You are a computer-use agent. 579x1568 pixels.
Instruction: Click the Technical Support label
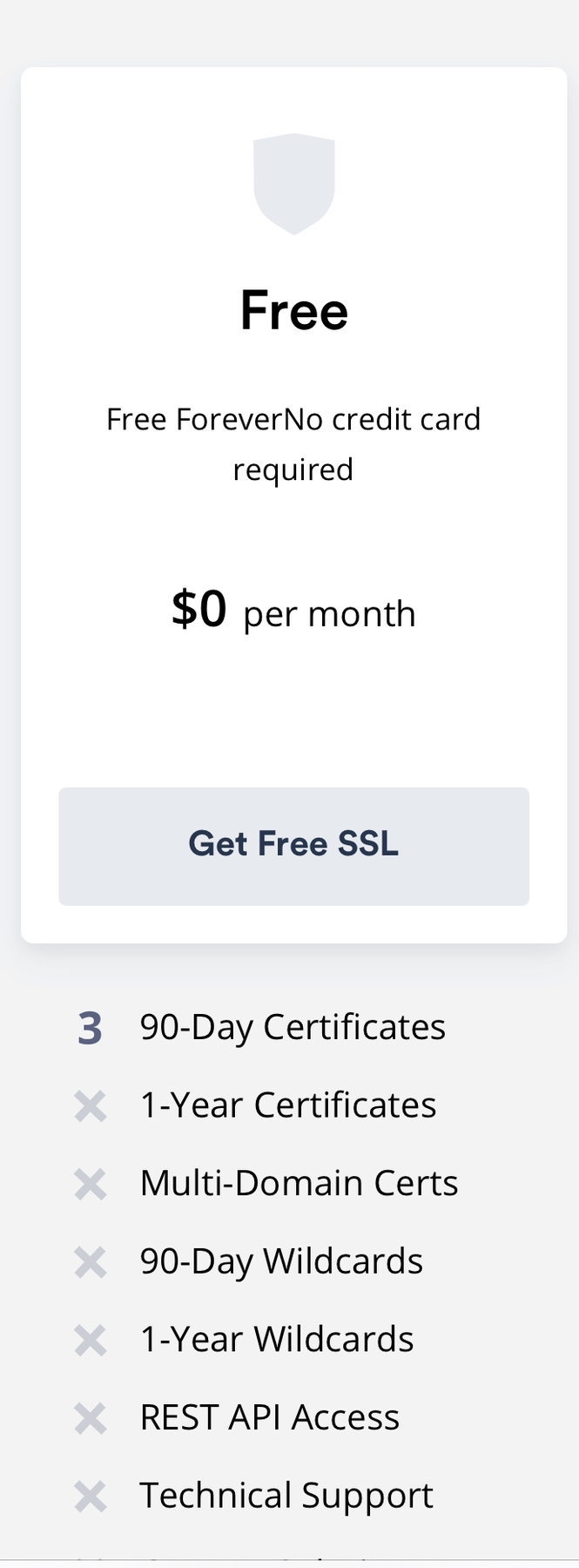(286, 1497)
